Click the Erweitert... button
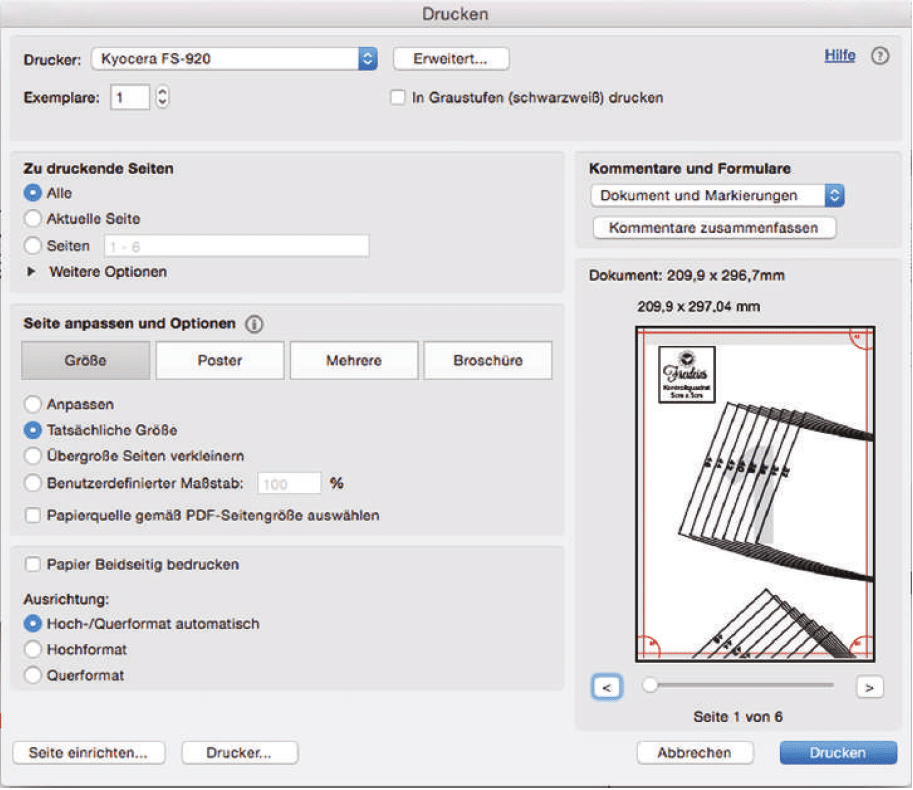The height and width of the screenshot is (790, 913). 451,59
